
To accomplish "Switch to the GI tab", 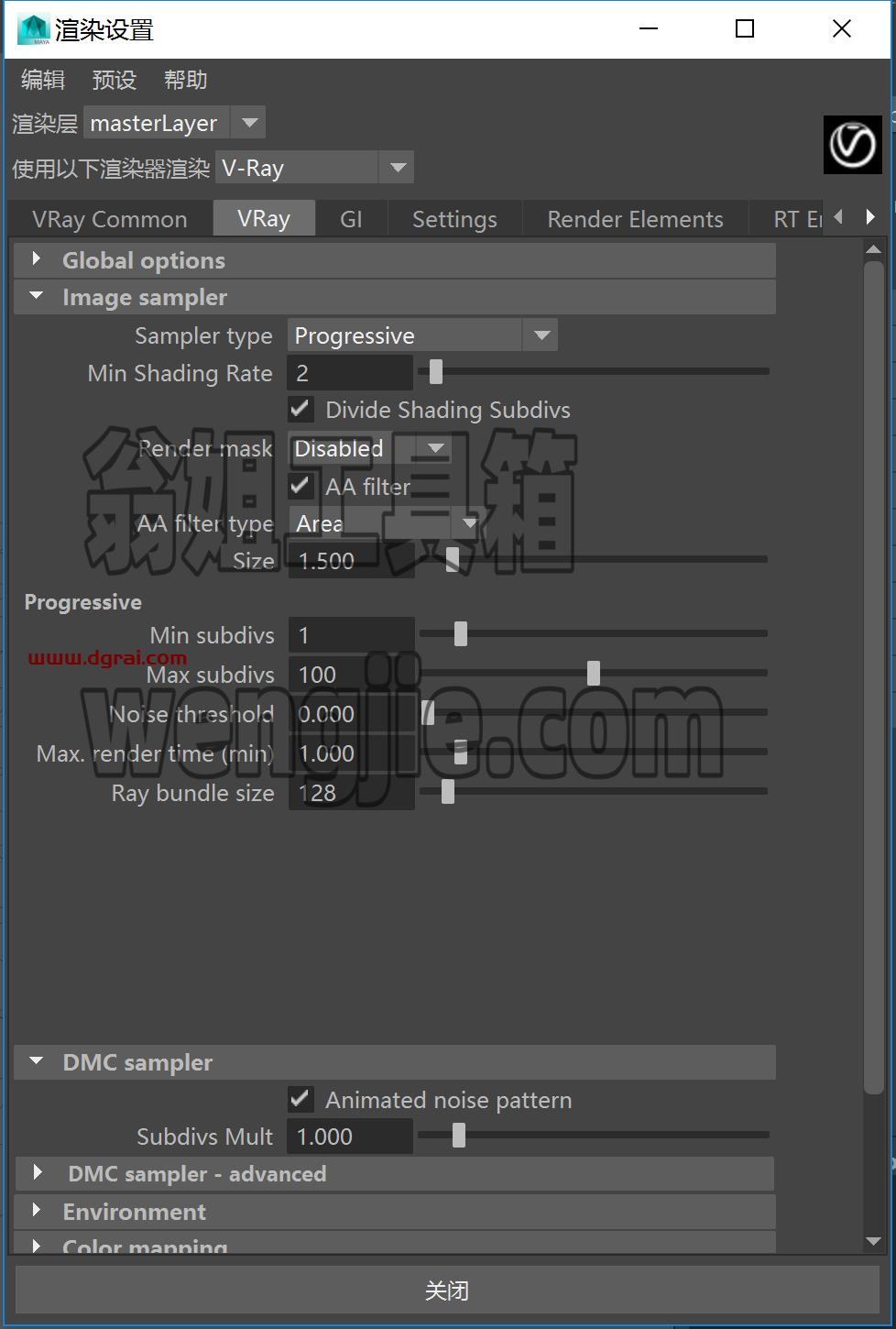I will (x=352, y=219).
